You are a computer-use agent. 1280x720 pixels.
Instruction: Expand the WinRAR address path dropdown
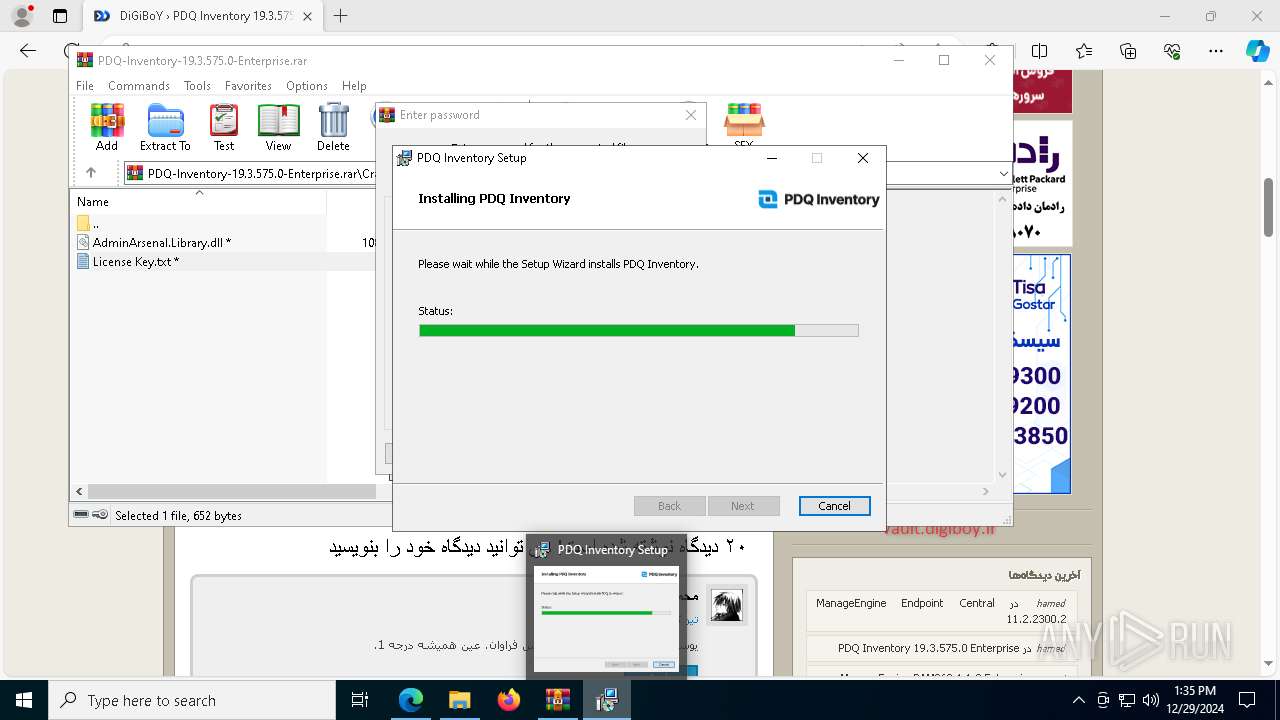tap(1004, 173)
